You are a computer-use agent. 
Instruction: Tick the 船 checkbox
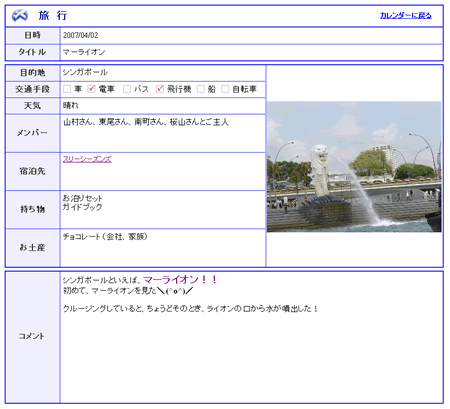coord(201,89)
